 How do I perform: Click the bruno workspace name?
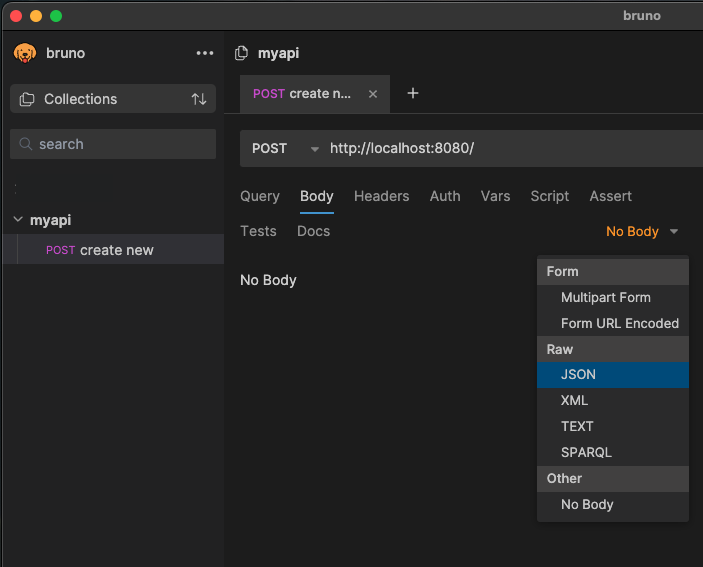point(65,53)
